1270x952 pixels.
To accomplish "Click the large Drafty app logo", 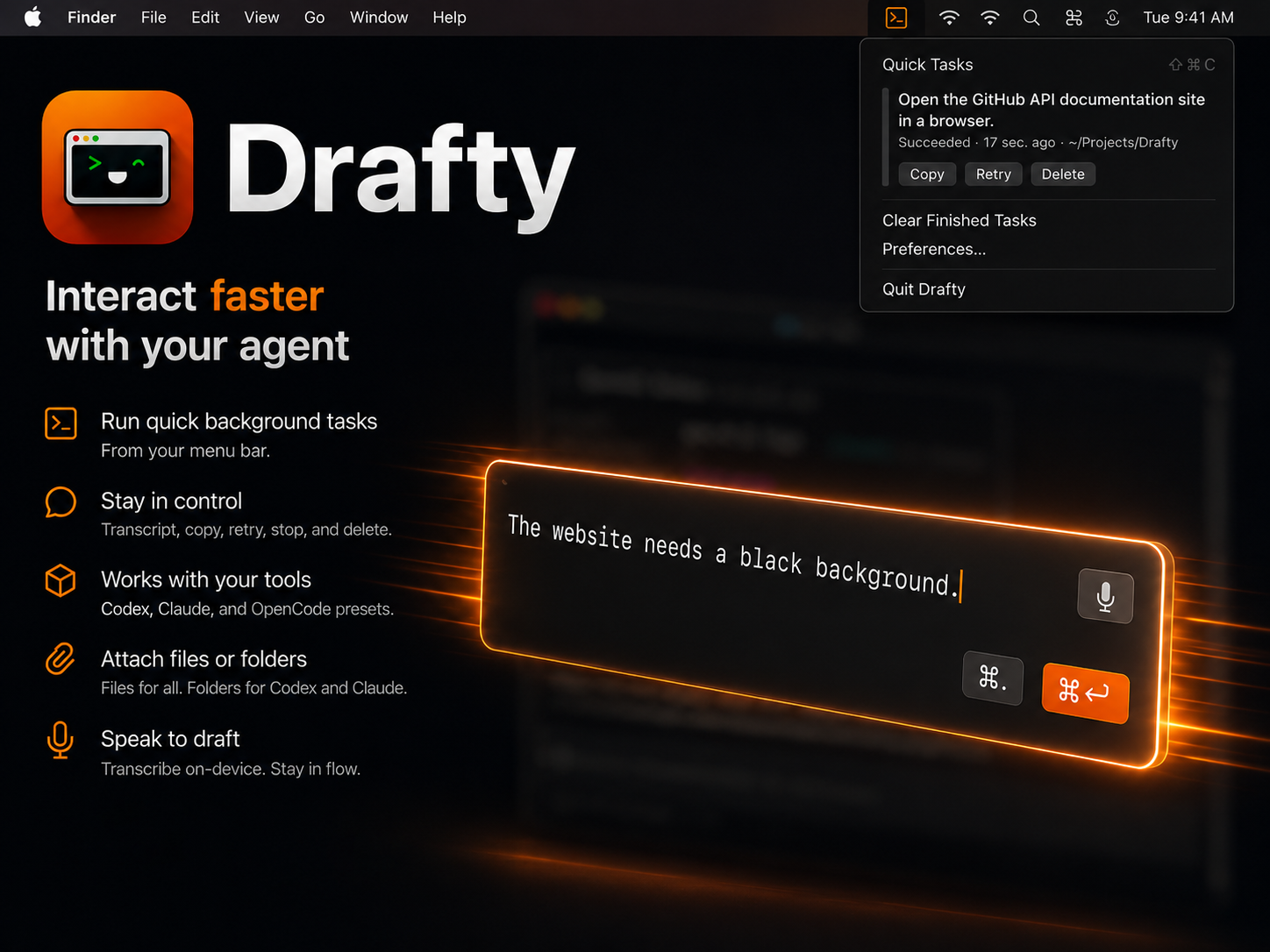I will pyautogui.click(x=118, y=167).
